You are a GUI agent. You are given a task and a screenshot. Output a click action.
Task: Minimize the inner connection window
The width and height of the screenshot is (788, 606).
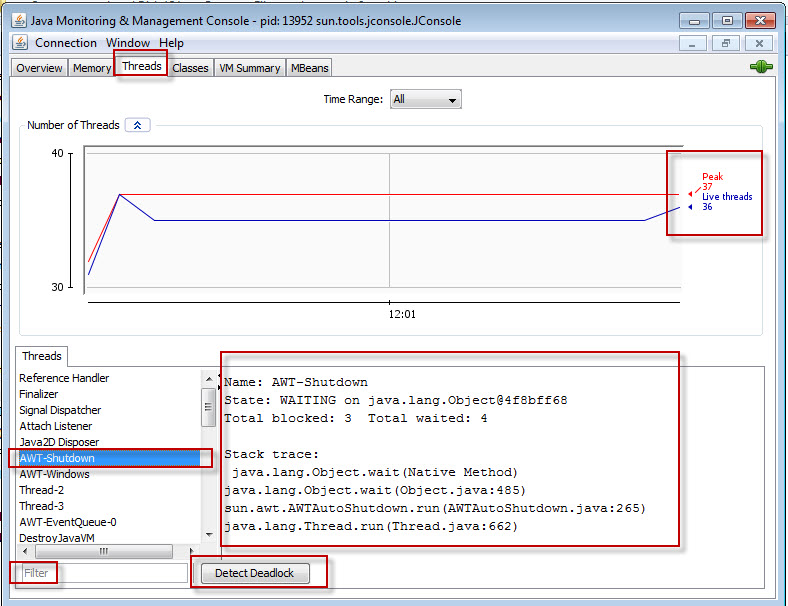click(693, 44)
